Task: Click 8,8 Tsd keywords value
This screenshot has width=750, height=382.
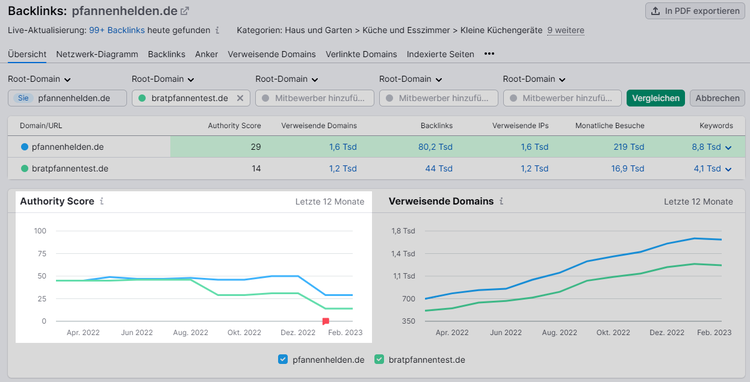Action: point(706,147)
